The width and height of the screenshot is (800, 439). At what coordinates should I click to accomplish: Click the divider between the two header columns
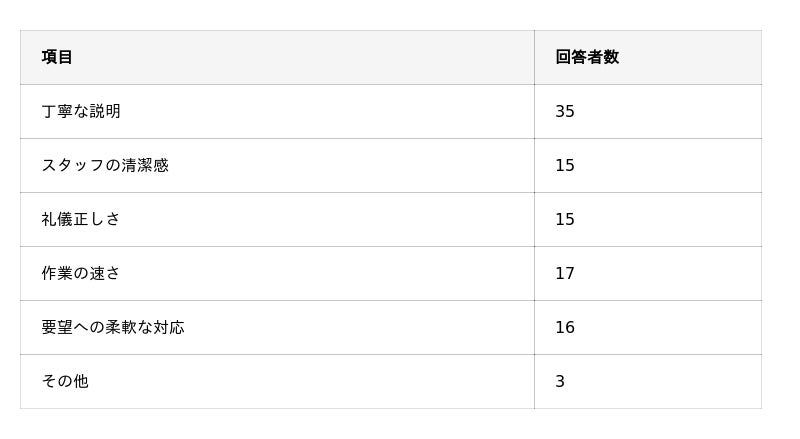534,57
